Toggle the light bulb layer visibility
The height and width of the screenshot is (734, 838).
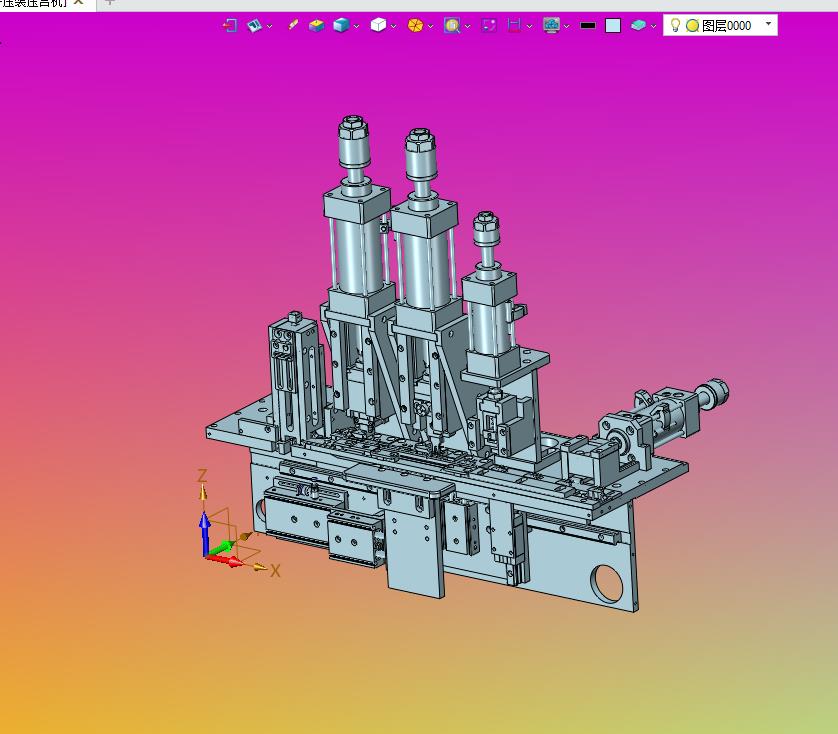[x=675, y=25]
